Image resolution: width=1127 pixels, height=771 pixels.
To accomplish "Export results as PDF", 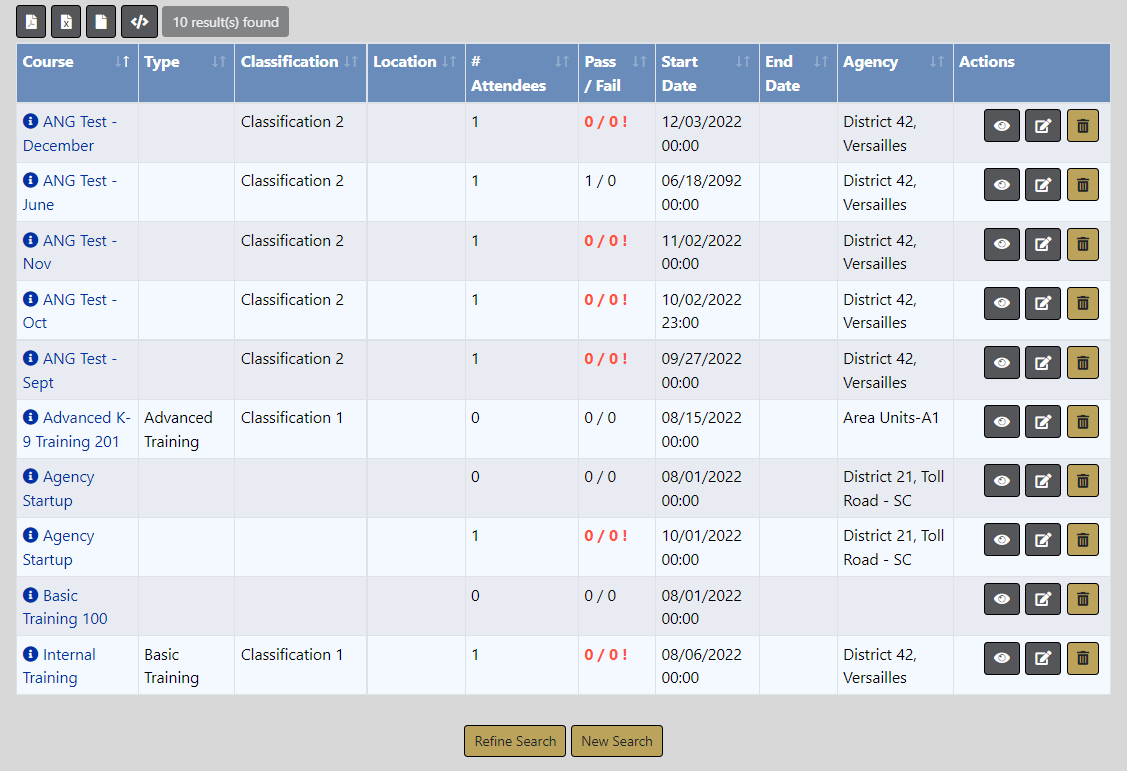I will [x=32, y=21].
